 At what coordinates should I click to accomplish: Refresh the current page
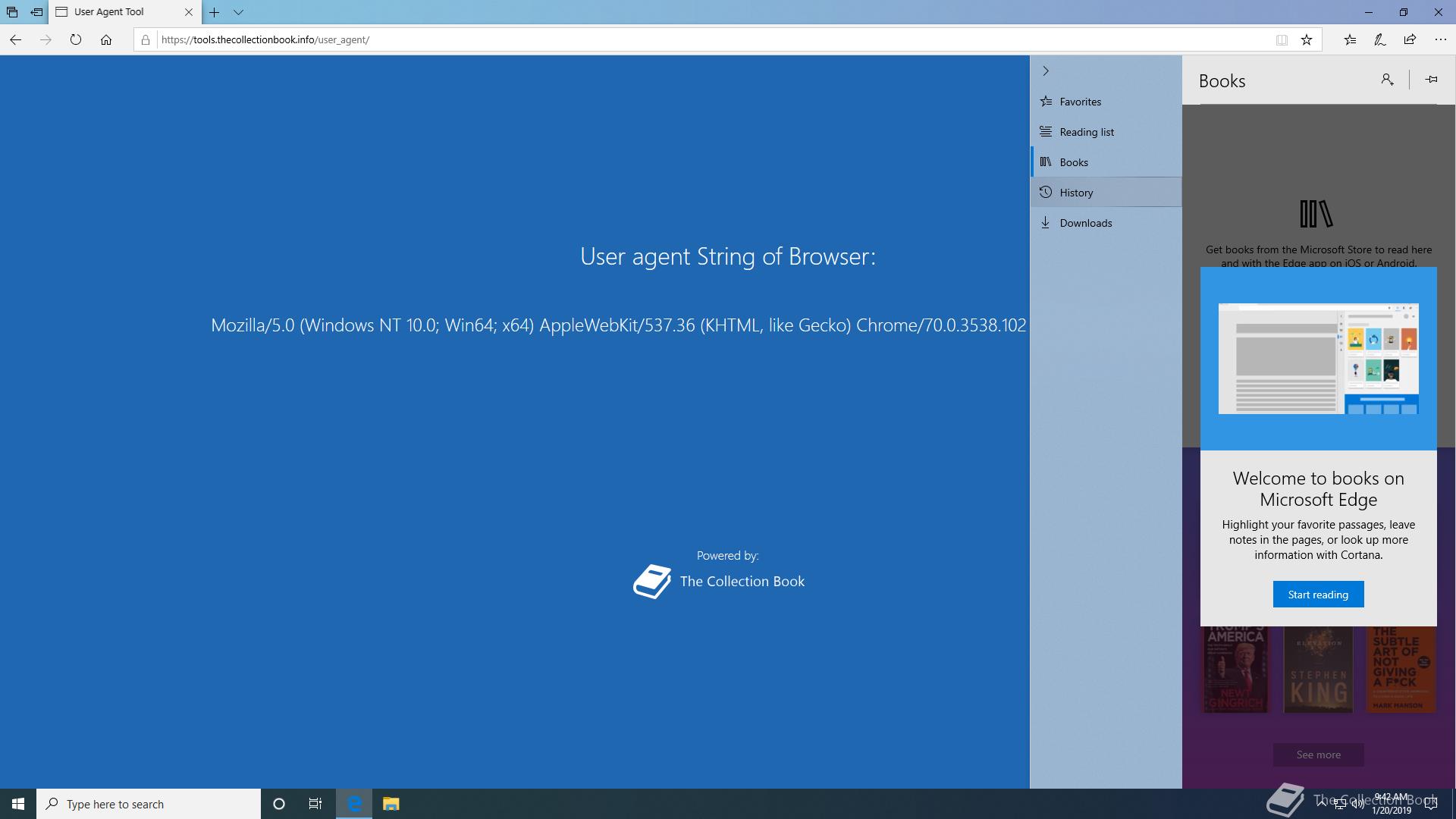coord(76,39)
